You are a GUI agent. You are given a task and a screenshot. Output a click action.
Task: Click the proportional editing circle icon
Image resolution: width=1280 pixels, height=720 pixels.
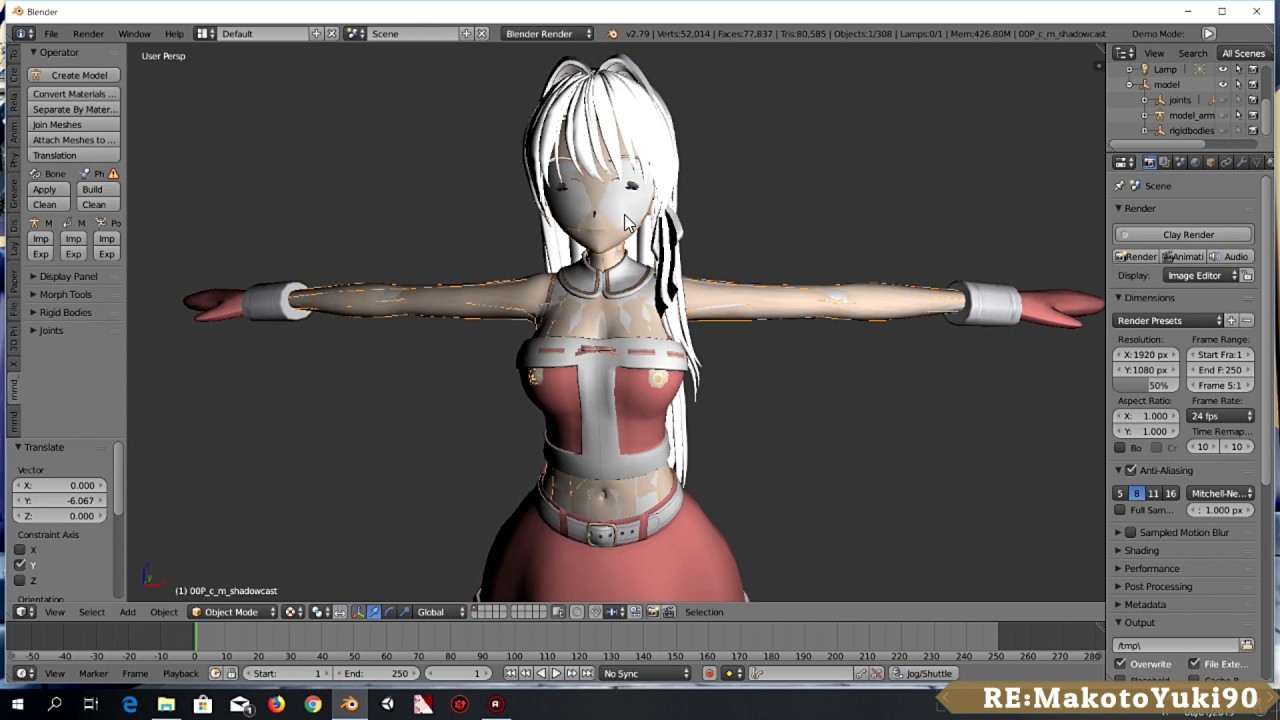click(x=577, y=612)
